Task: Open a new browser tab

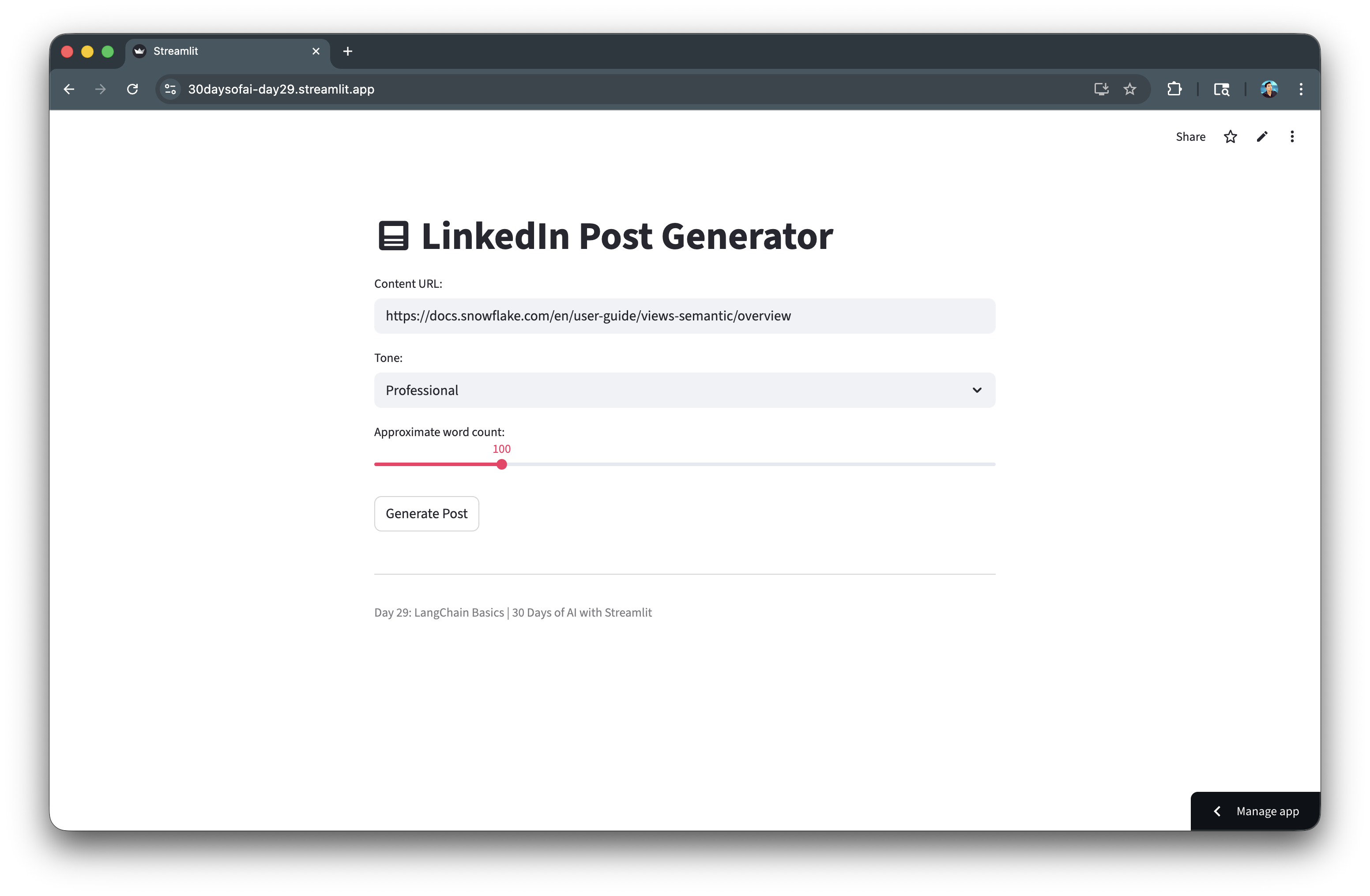Action: [x=348, y=51]
